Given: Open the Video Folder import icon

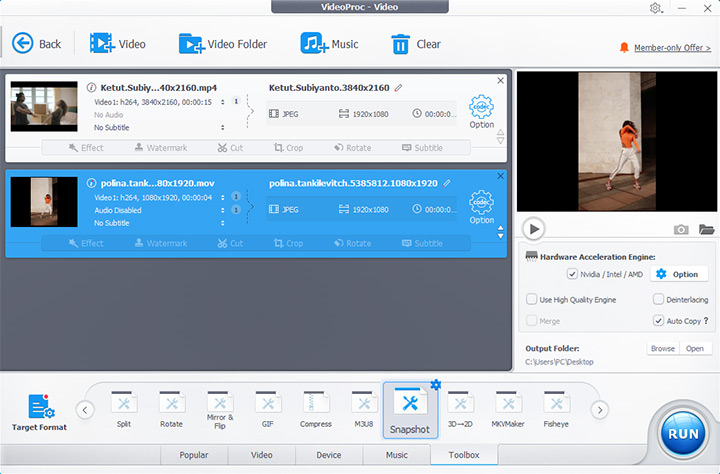Looking at the screenshot, I should 190,43.
